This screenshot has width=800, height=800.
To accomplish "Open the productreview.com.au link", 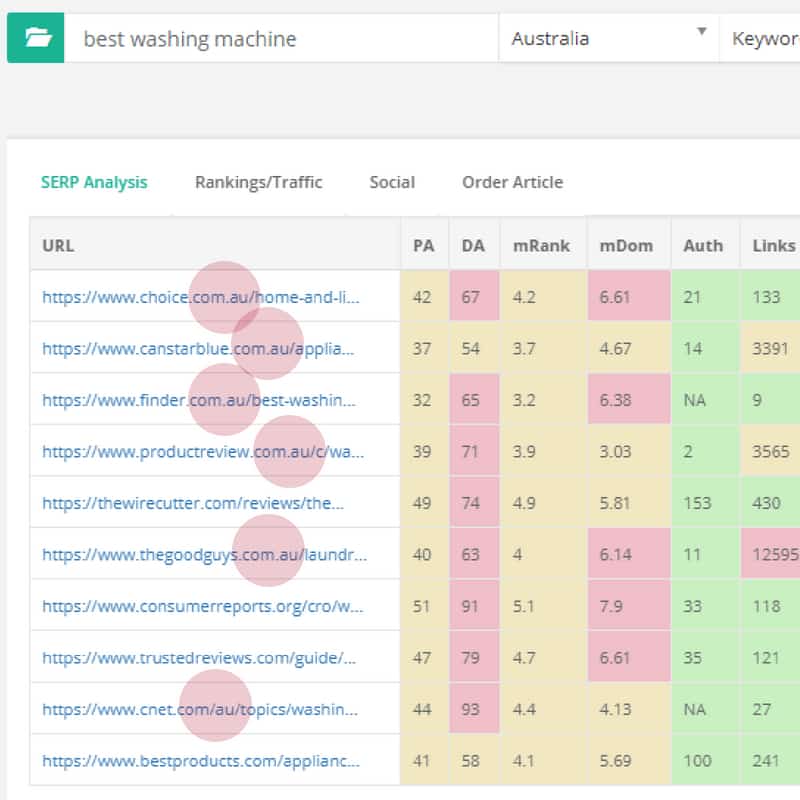I will click(x=203, y=452).
